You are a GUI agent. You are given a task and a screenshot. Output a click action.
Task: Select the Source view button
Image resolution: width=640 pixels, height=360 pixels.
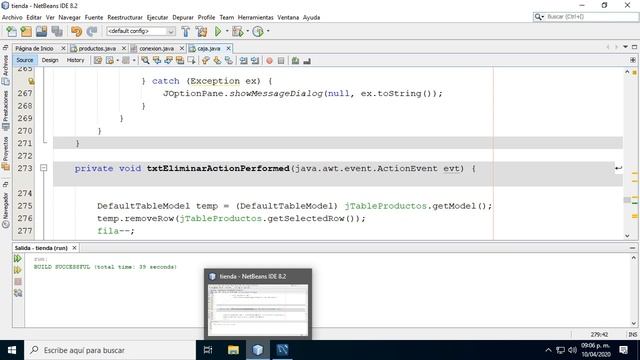click(x=24, y=60)
